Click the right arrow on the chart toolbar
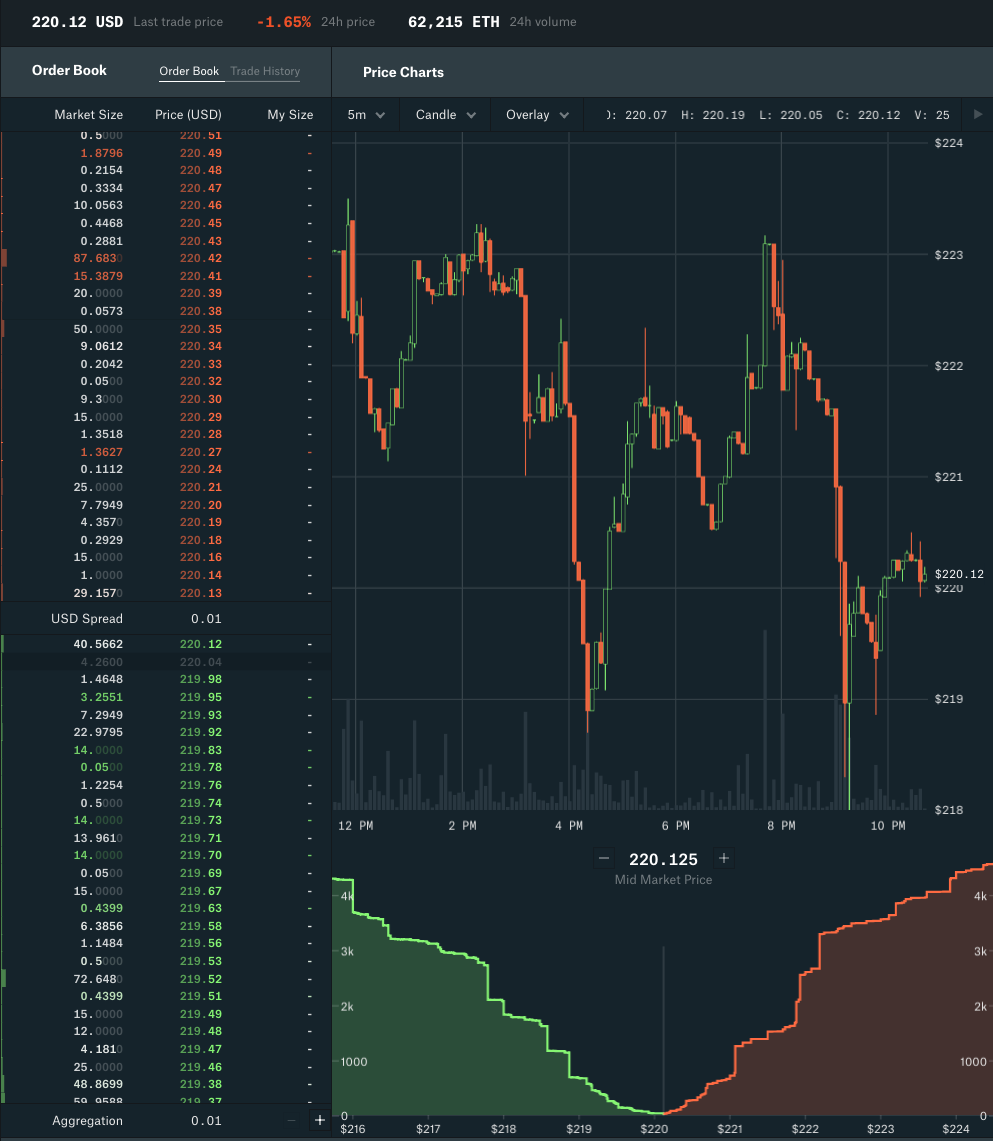The width and height of the screenshot is (993, 1141). (977, 114)
